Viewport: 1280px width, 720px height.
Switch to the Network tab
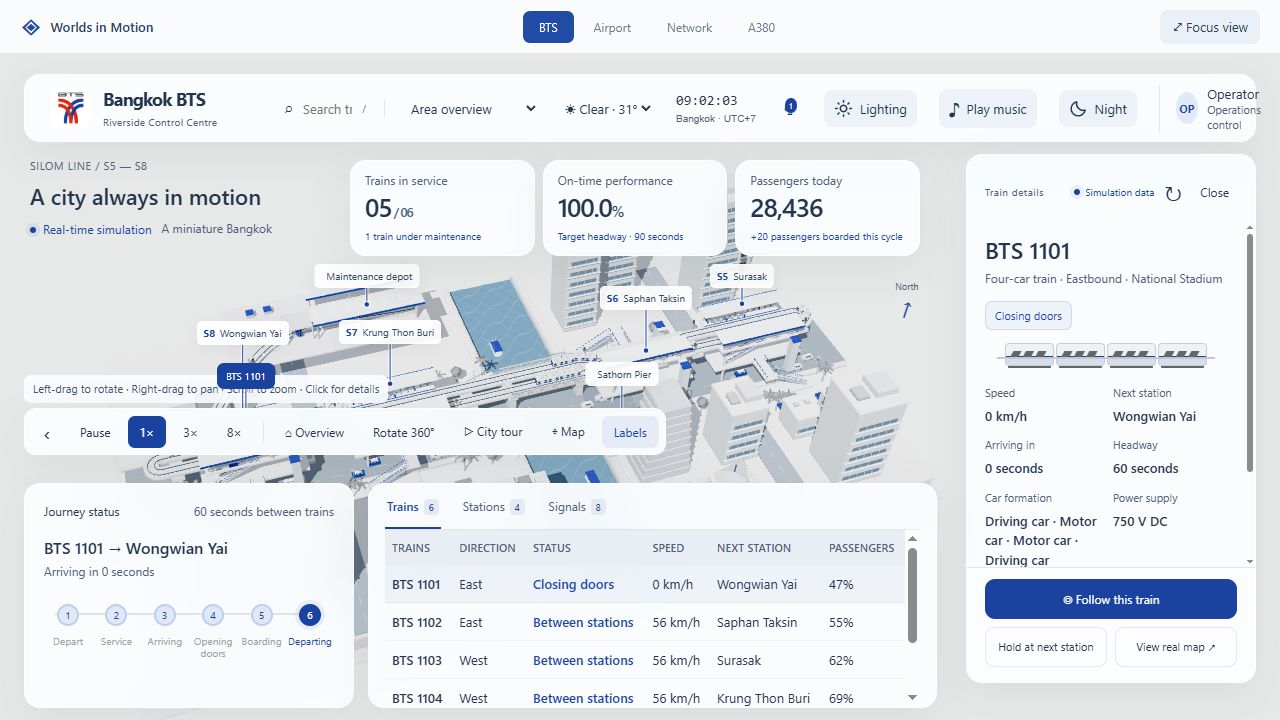690,27
